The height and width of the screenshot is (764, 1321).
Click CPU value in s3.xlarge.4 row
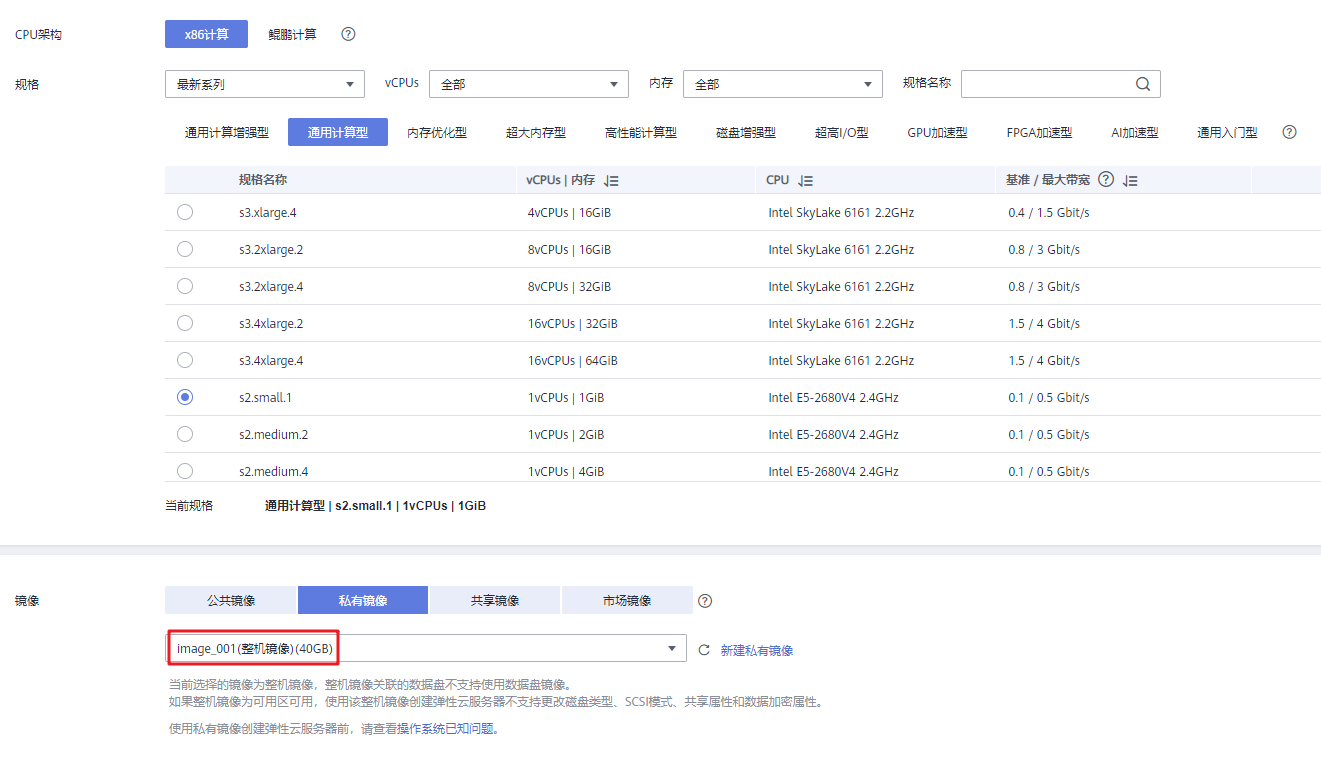pyautogui.click(x=842, y=213)
